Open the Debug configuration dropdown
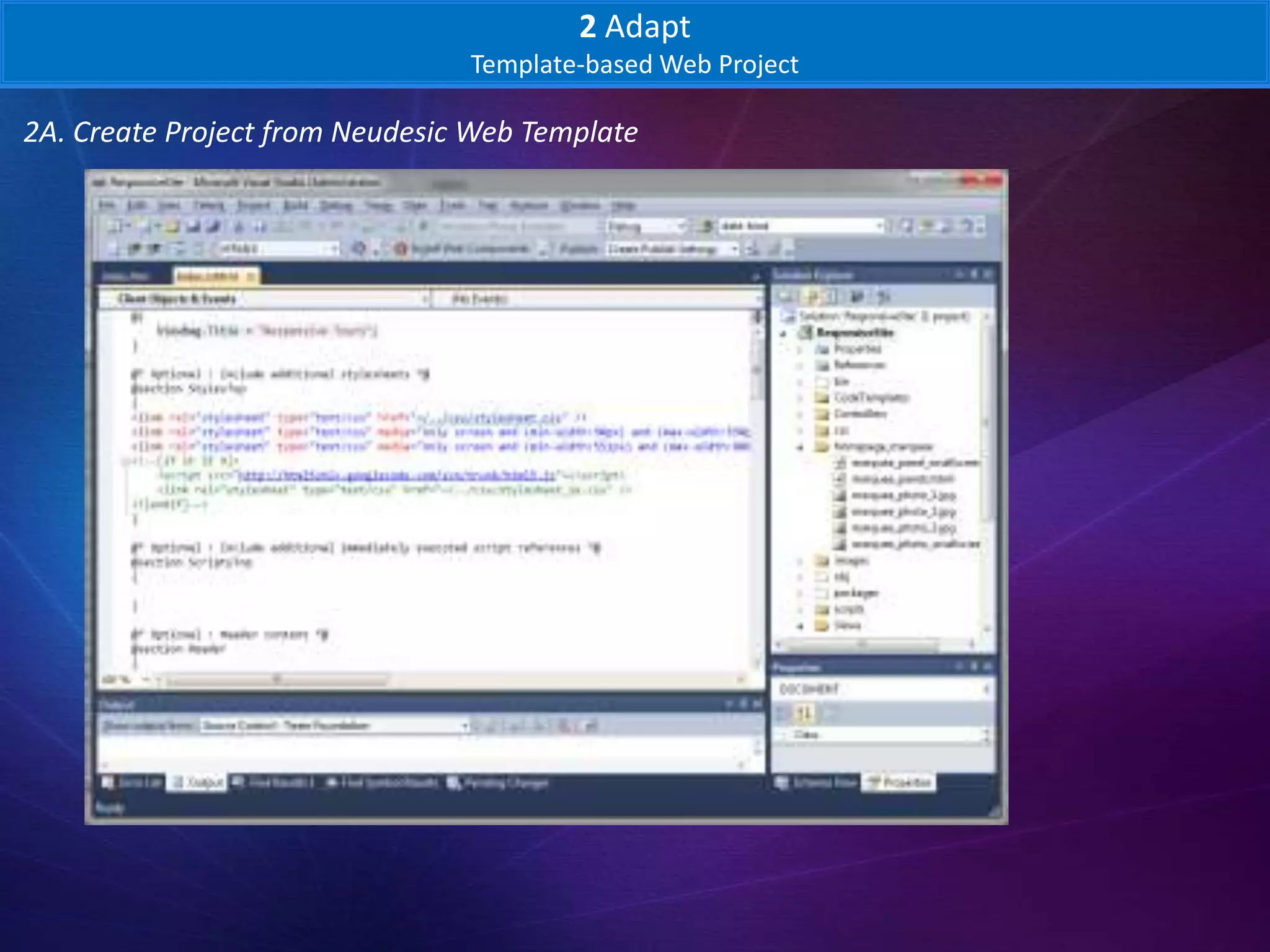The image size is (1270, 952). (x=647, y=226)
